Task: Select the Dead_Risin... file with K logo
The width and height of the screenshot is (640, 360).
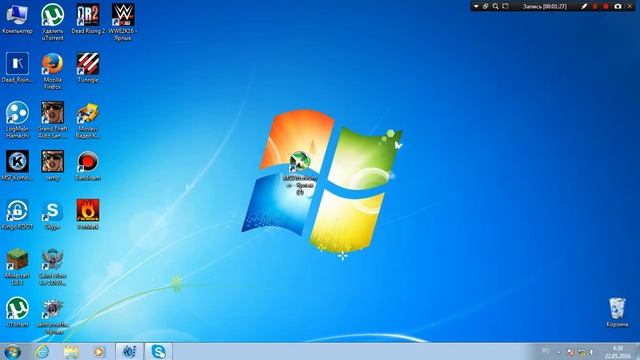Action: [x=17, y=68]
